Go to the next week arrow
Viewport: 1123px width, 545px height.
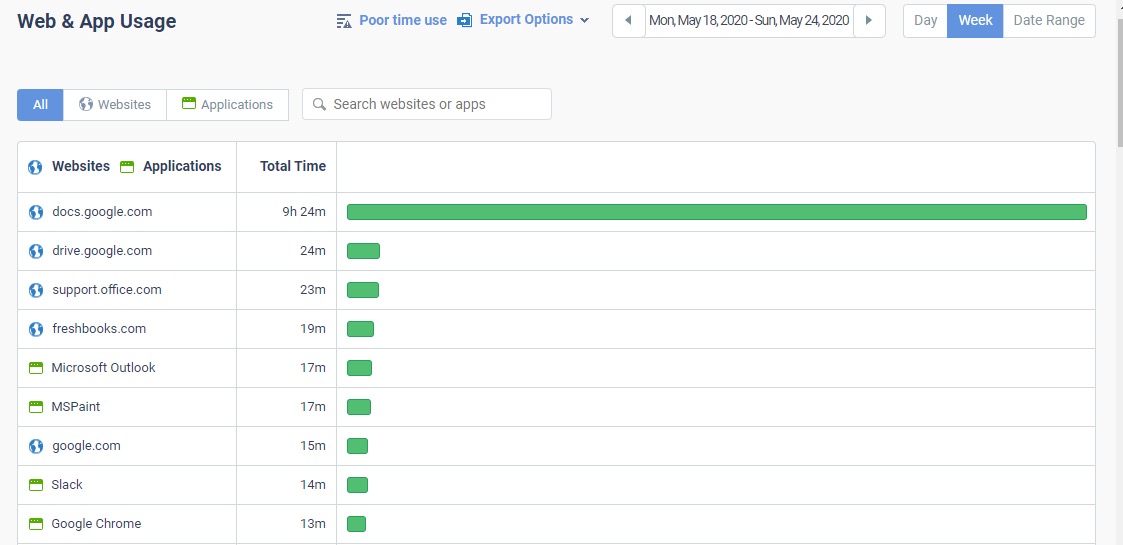pyautogui.click(x=869, y=21)
